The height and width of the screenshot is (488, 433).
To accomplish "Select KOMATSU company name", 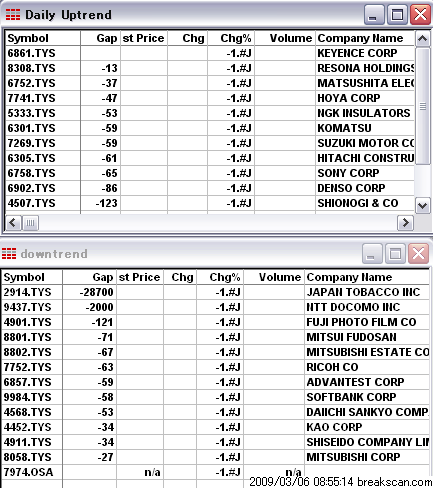I will click(x=344, y=128).
